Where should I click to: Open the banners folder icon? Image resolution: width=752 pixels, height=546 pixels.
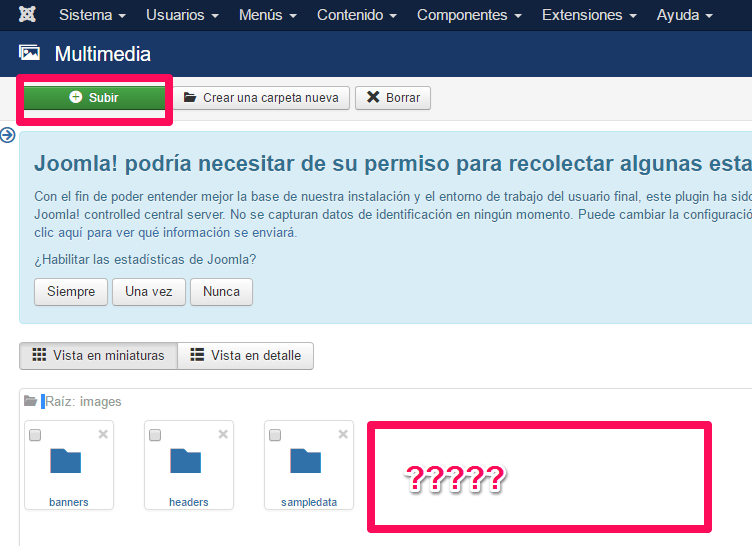(66, 461)
